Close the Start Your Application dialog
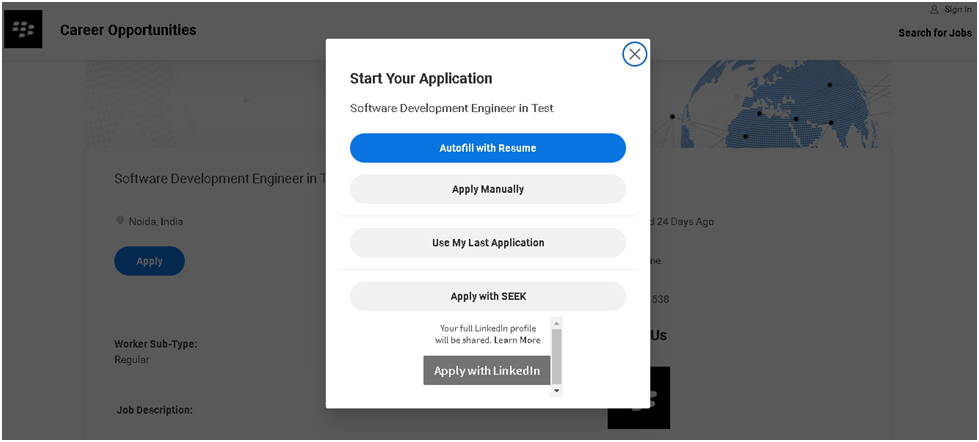 point(634,54)
